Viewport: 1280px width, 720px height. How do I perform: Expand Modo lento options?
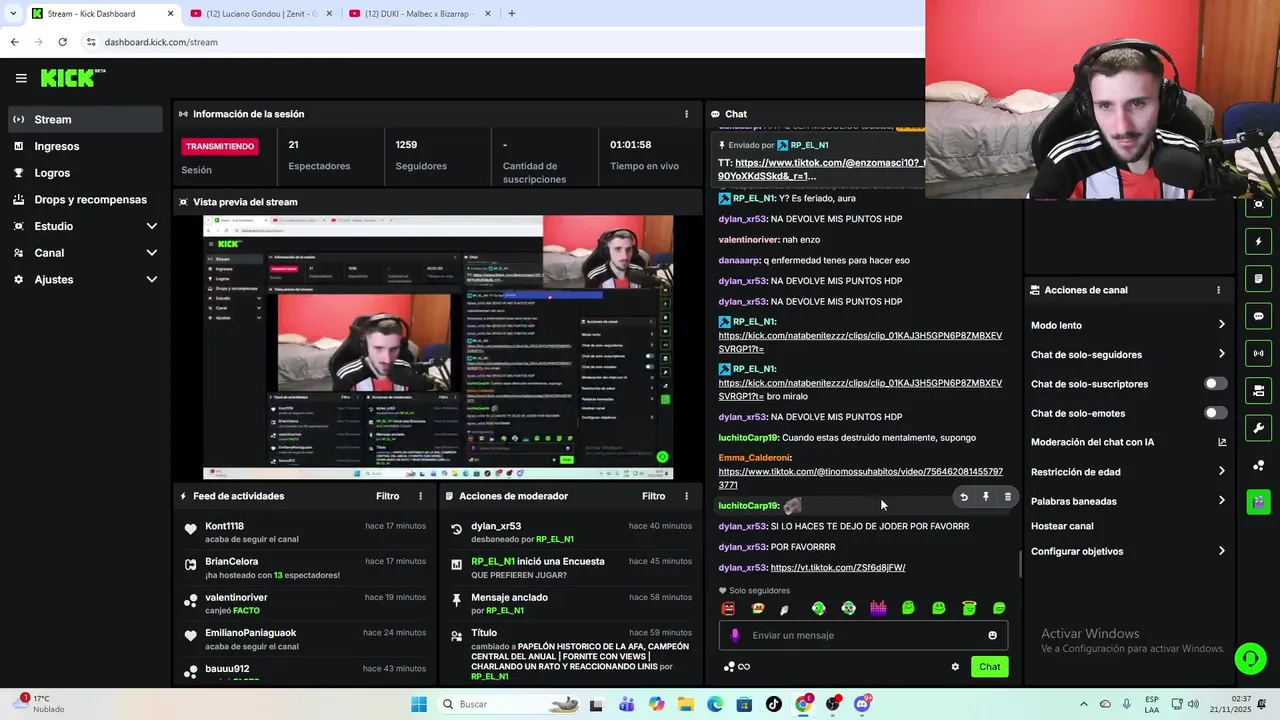(1128, 325)
